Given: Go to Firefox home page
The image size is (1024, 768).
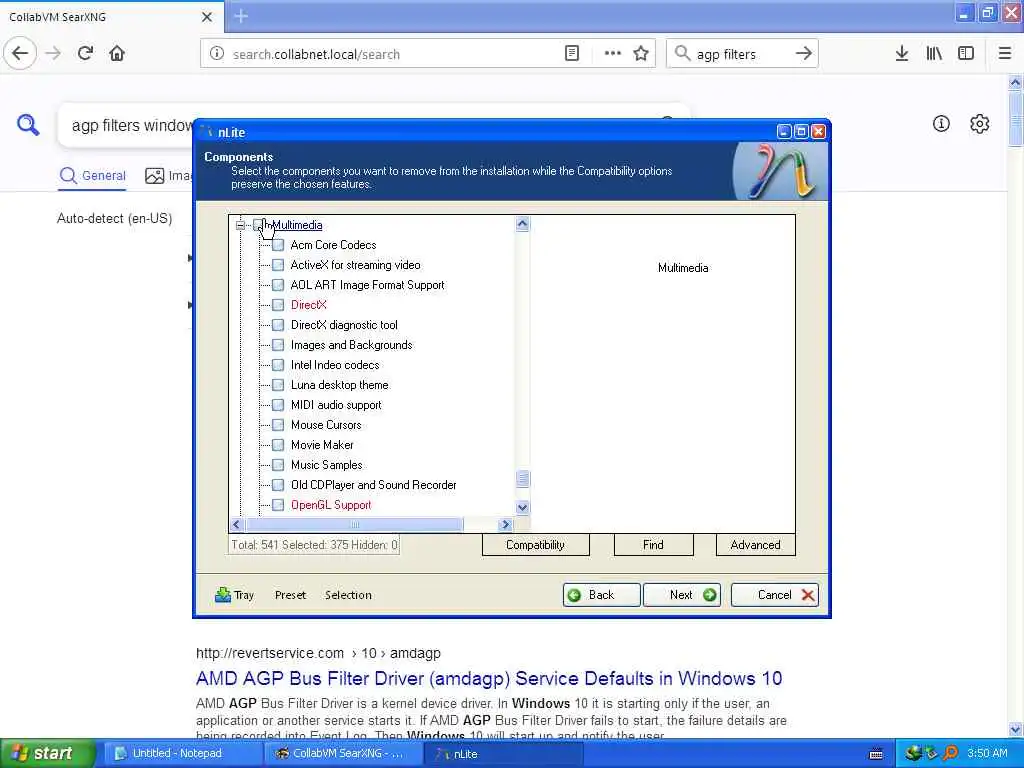Looking at the screenshot, I should 117,54.
